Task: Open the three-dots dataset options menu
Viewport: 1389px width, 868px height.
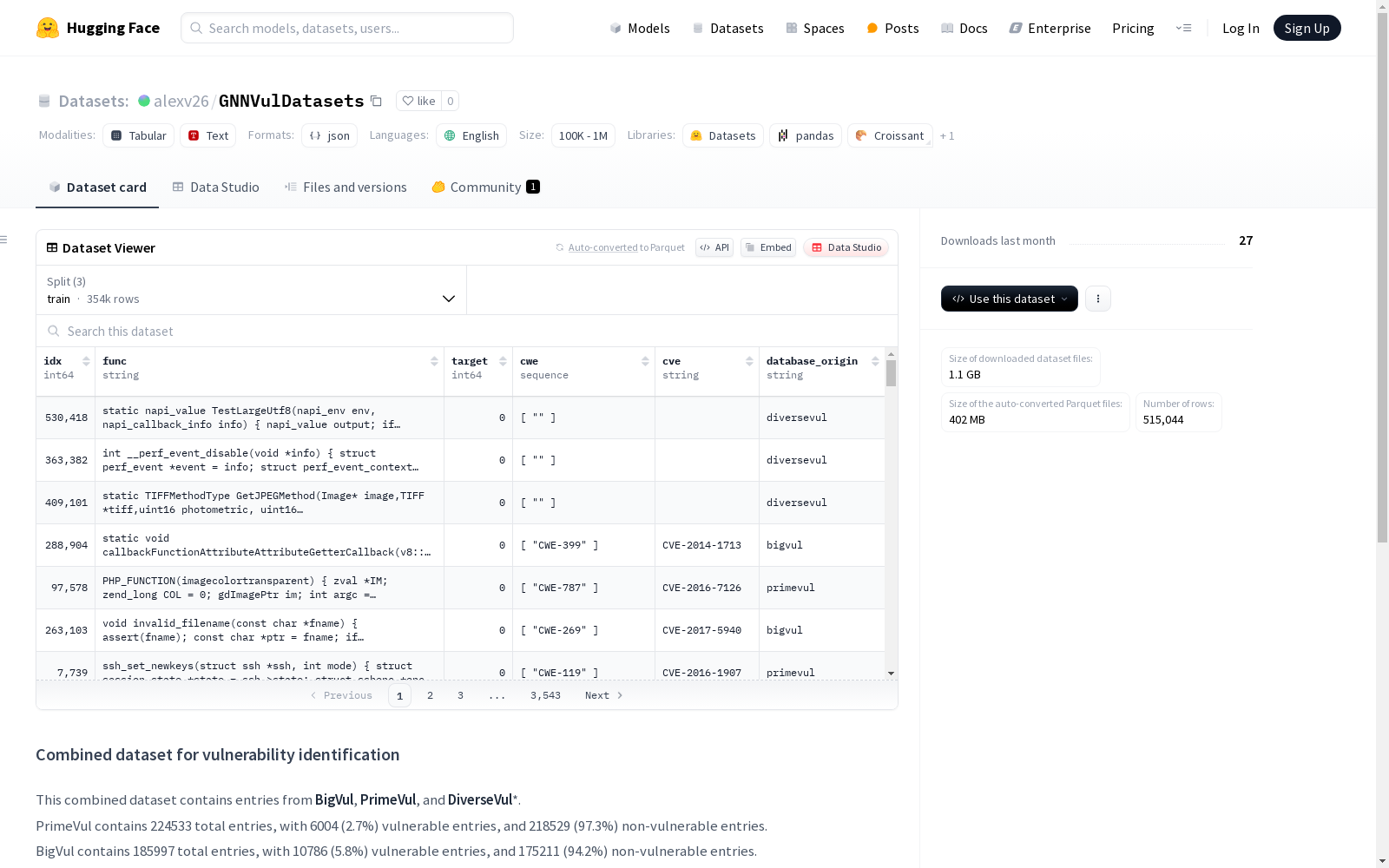Action: (1098, 299)
